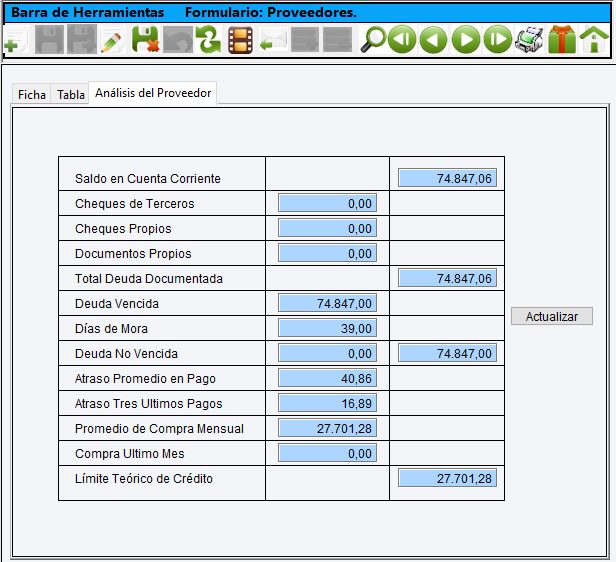Click the Límite Teórico de Crédito value field
Viewport: 616px width, 562px height.
pos(447,478)
